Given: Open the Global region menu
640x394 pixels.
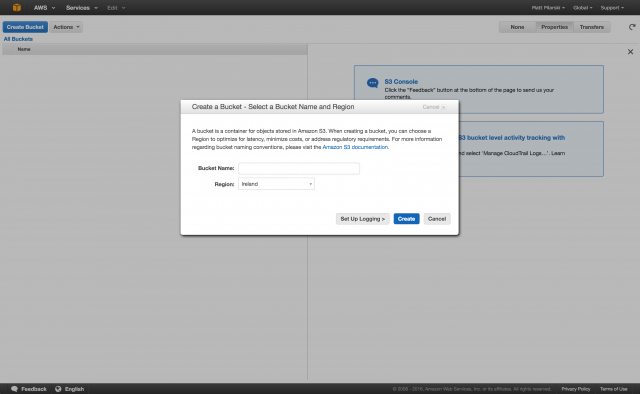Looking at the screenshot, I should 582,8.
